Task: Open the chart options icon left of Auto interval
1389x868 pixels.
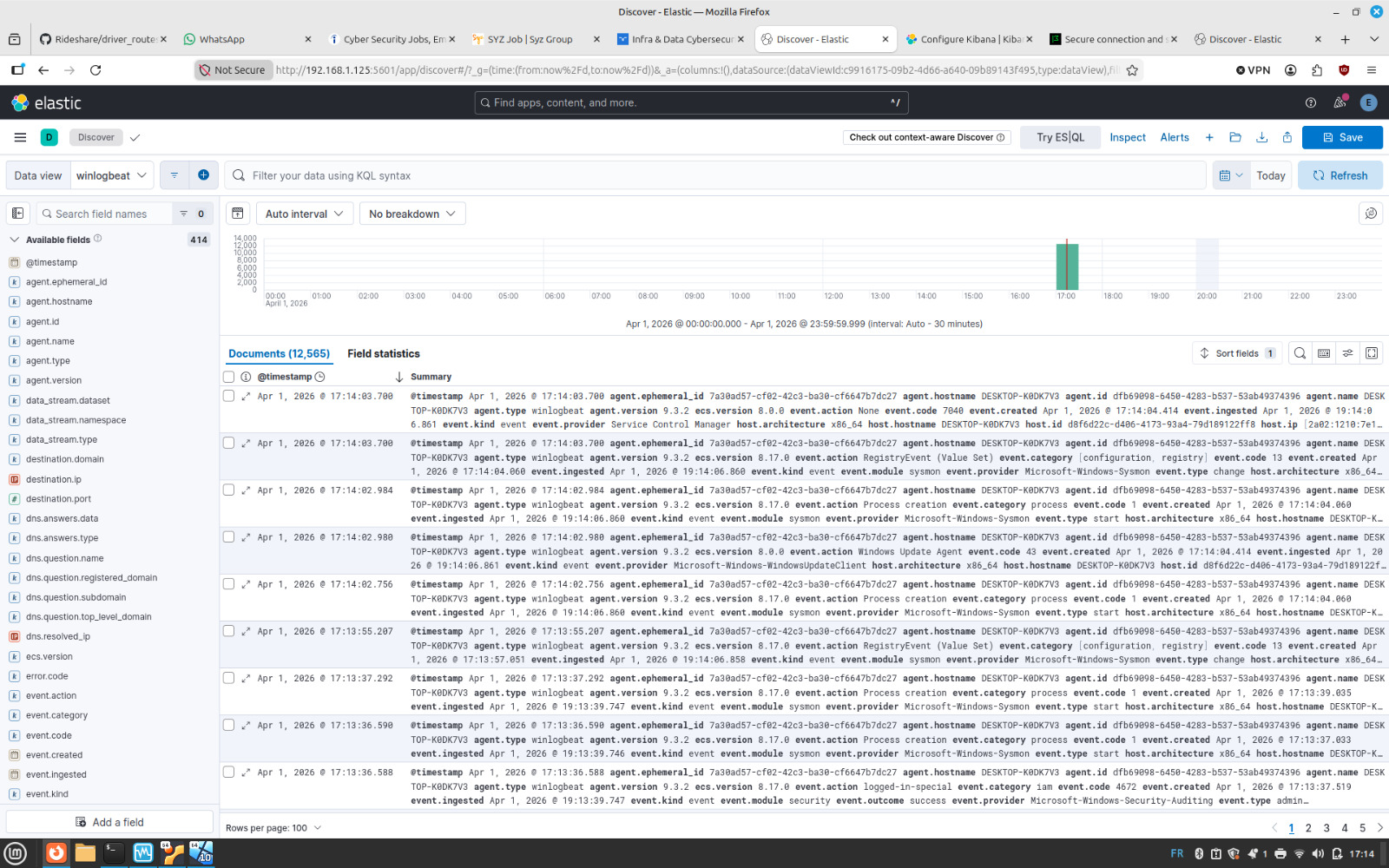Action: click(x=237, y=213)
